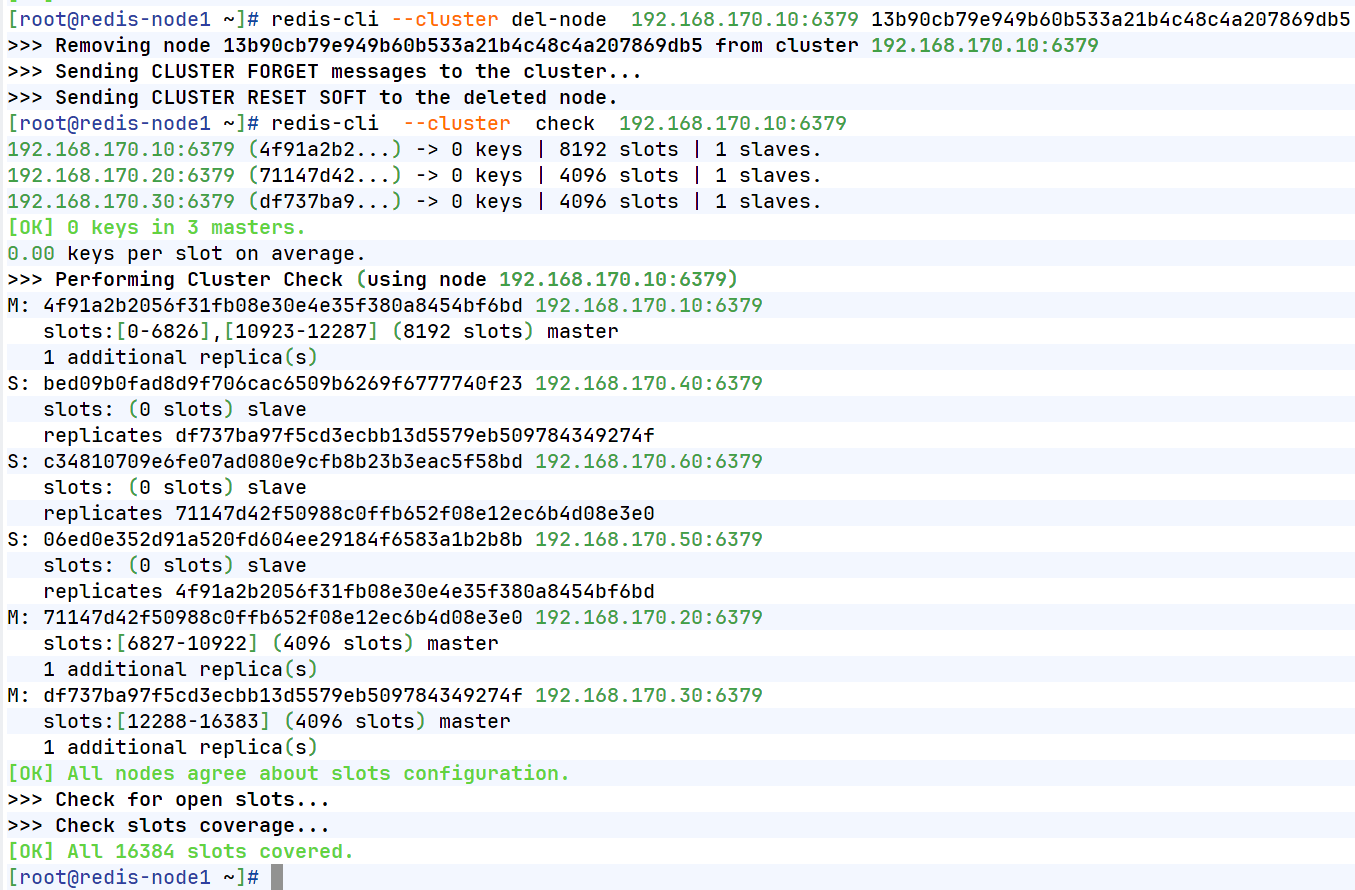Click slave ID 06ed0e352d91a520fd604ee29184f6583a1b2b8b

click(x=283, y=539)
